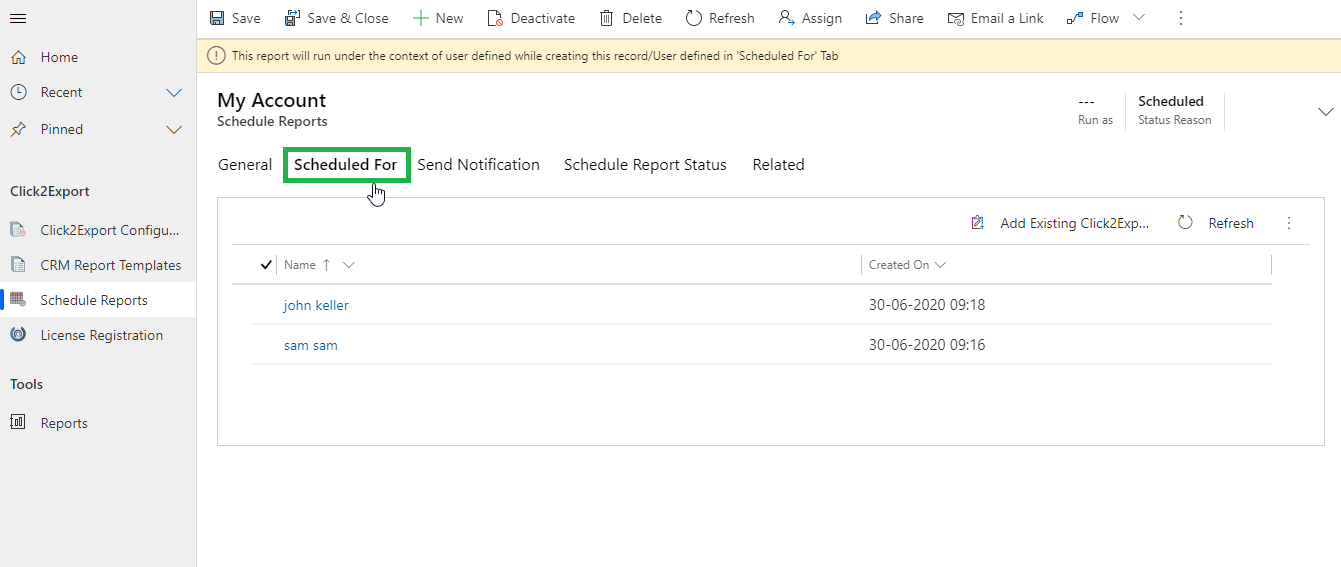Toggle the select-all checkmark in grid header

coord(266,265)
